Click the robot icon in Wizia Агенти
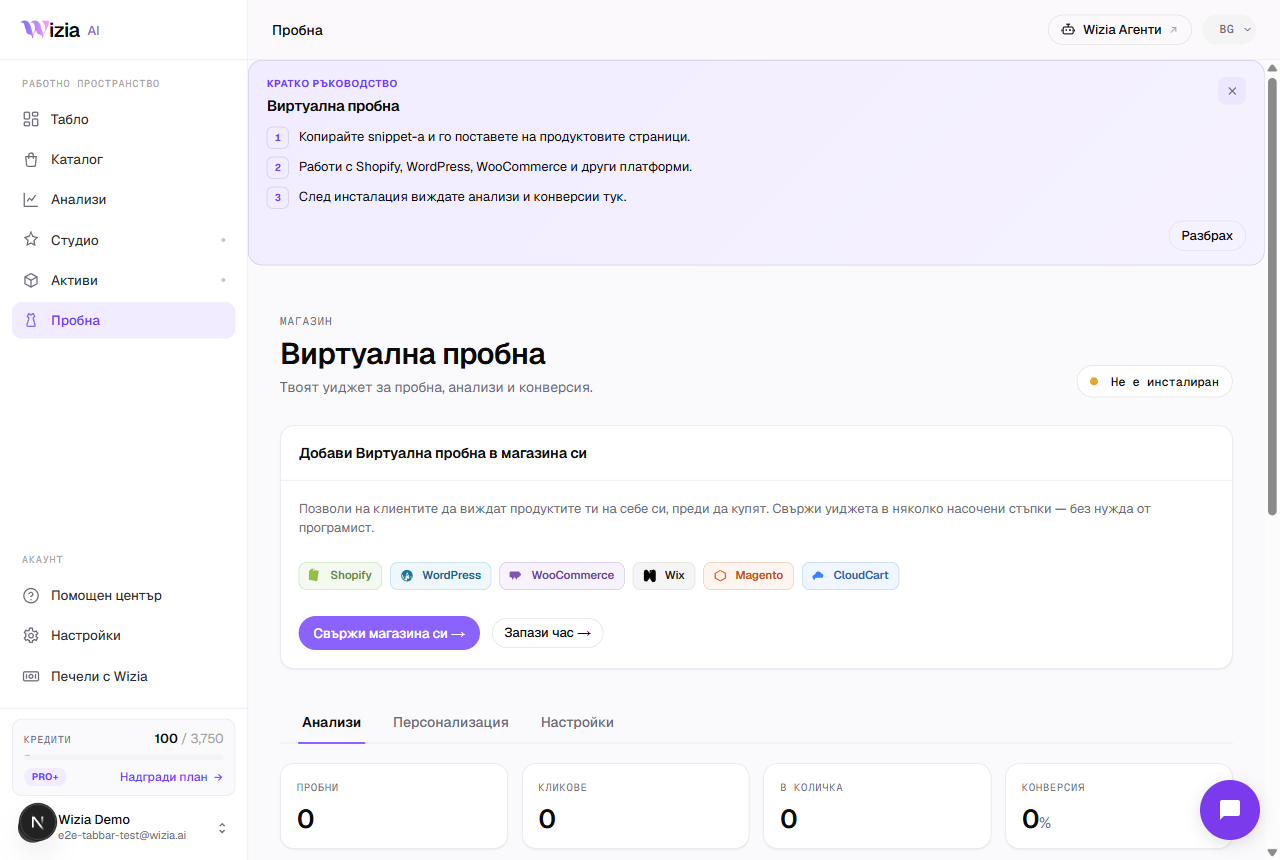Image resolution: width=1280 pixels, height=860 pixels. tap(1068, 30)
